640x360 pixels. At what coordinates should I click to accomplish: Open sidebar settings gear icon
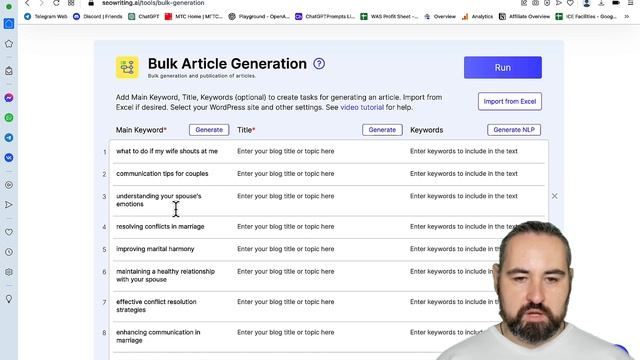tap(9, 272)
